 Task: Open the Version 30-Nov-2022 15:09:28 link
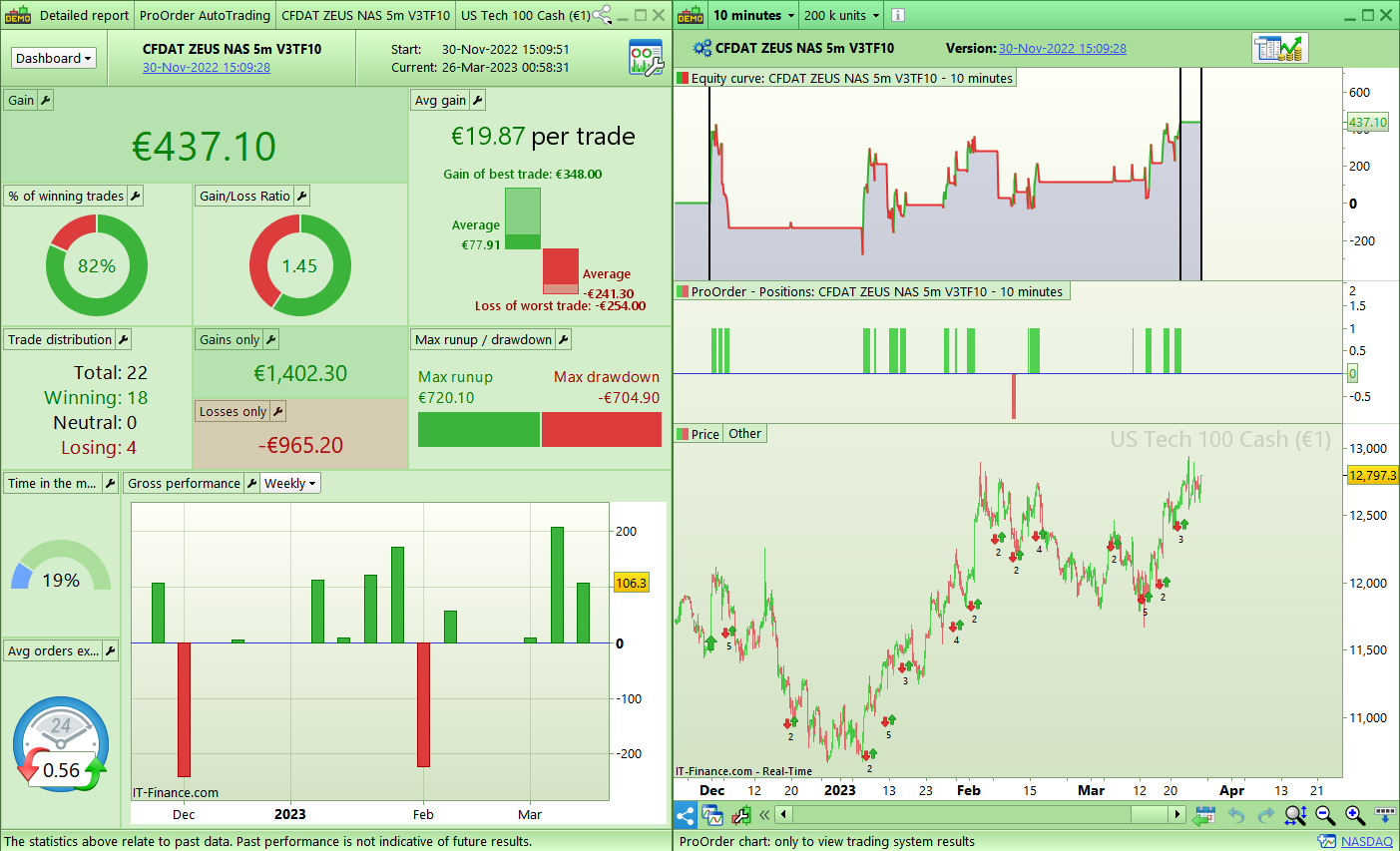point(1062,48)
